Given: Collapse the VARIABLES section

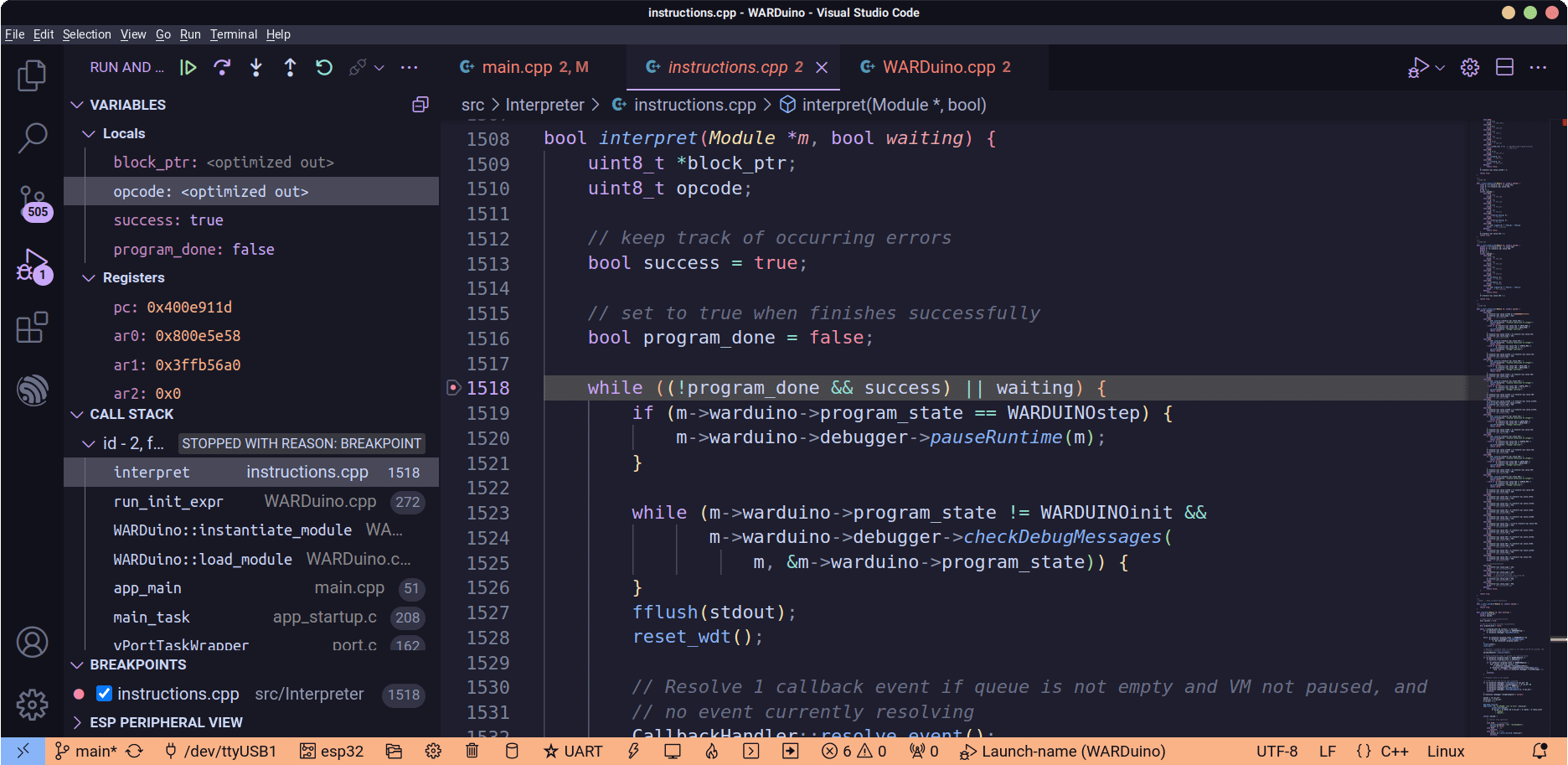Looking at the screenshot, I should point(77,105).
